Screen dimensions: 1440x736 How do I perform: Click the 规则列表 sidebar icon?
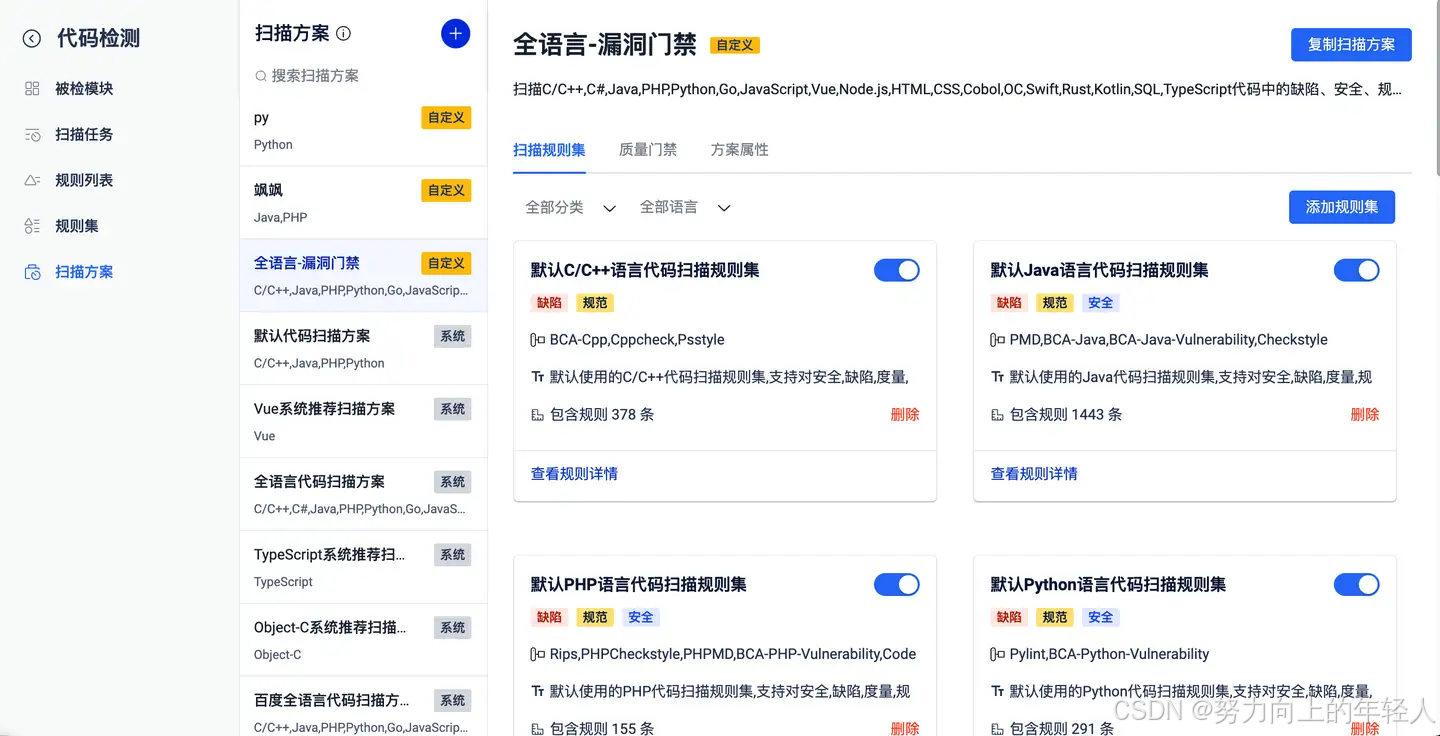point(32,181)
